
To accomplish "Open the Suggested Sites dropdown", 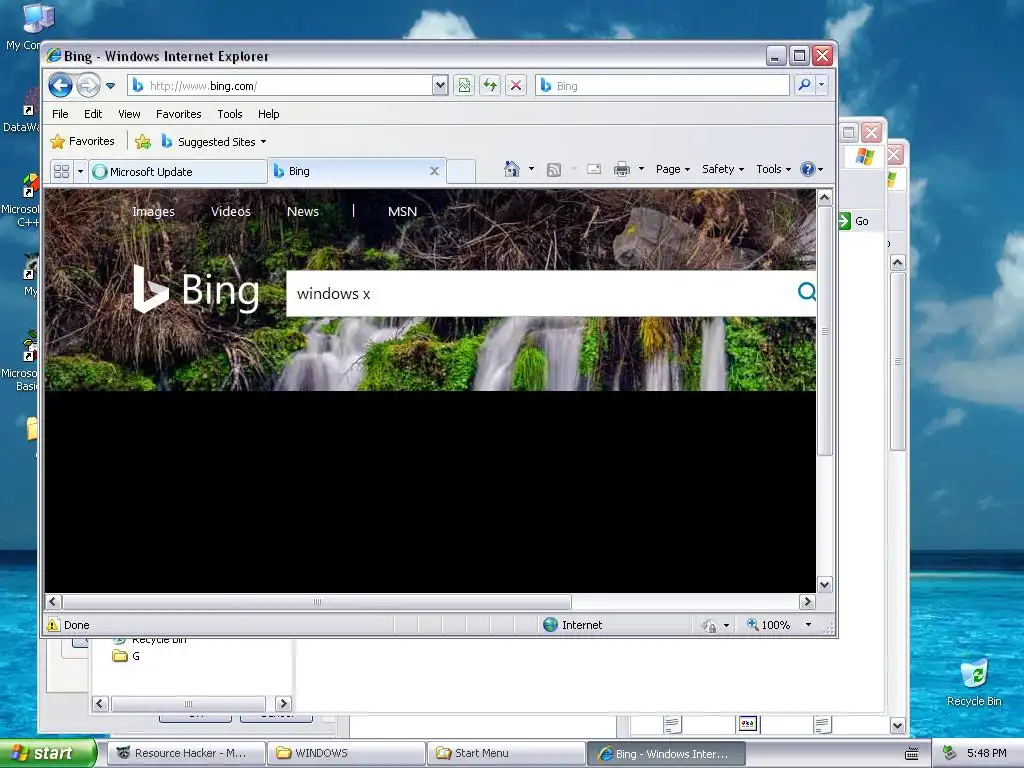I will tap(214, 142).
